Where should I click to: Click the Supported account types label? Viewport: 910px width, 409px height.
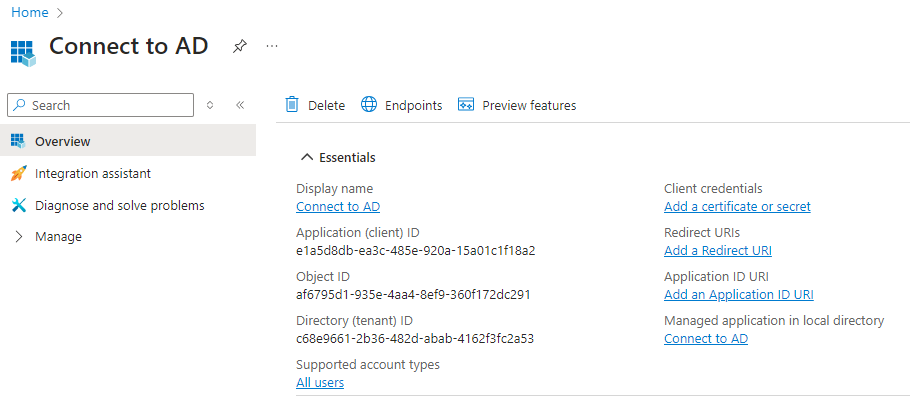point(368,364)
